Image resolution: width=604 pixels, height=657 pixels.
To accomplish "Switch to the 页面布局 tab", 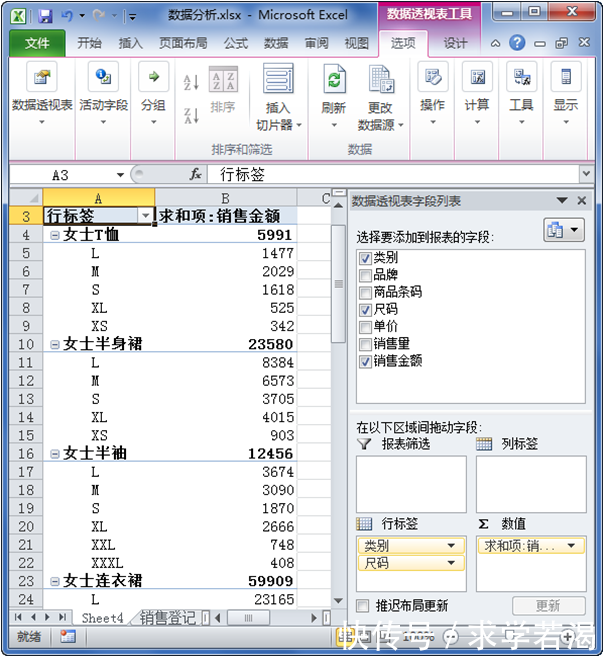I will (183, 43).
